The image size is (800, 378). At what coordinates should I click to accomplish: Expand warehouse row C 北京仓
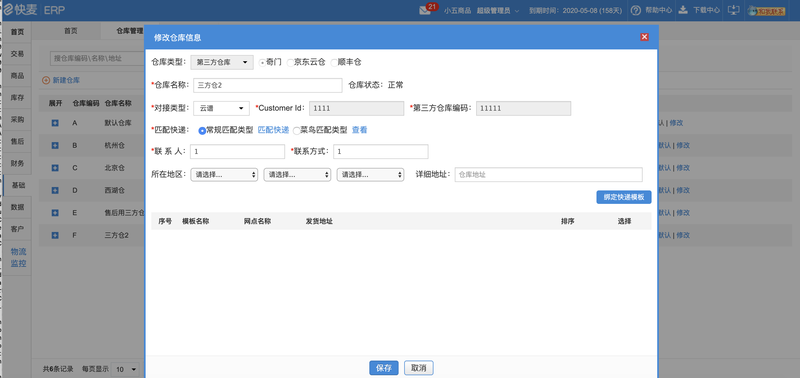55,168
